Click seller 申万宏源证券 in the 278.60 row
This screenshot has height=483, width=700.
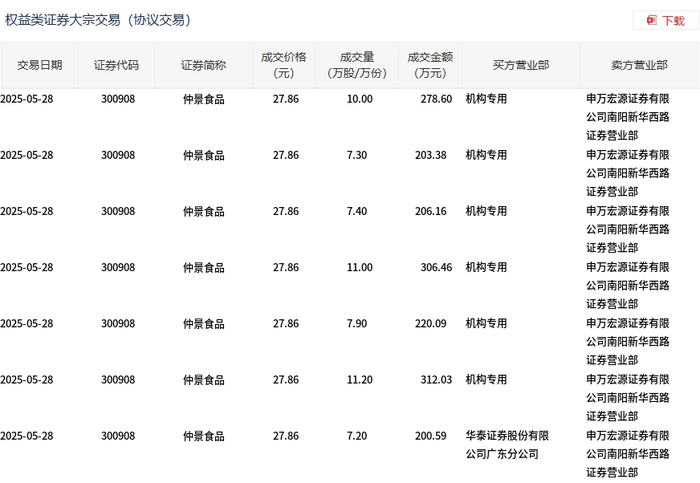coord(628,117)
